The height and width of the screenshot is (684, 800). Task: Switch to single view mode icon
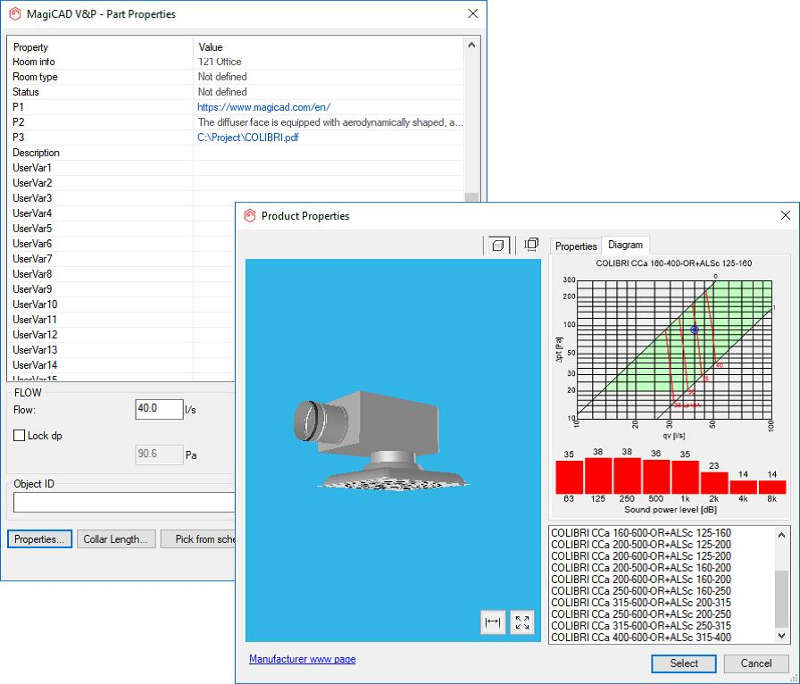[x=498, y=245]
